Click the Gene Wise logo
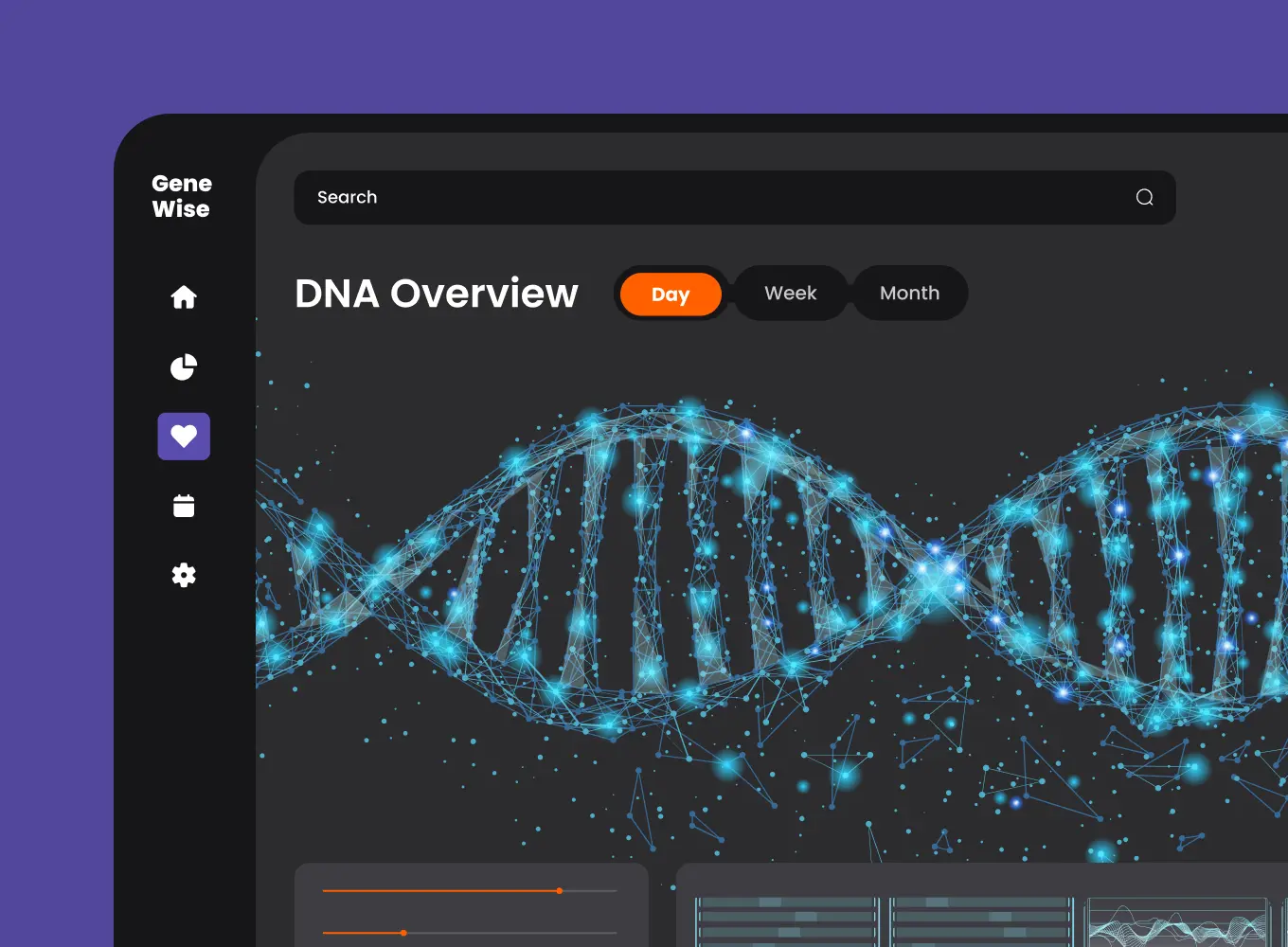The height and width of the screenshot is (947, 1288). point(182,196)
